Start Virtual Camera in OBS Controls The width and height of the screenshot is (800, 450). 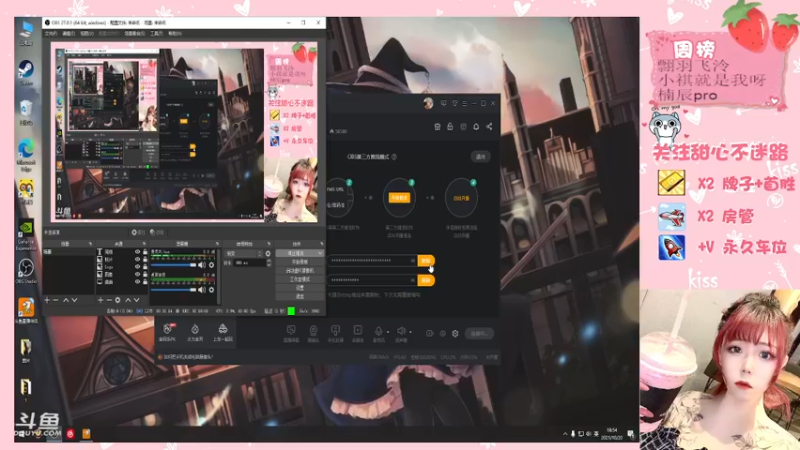300,270
